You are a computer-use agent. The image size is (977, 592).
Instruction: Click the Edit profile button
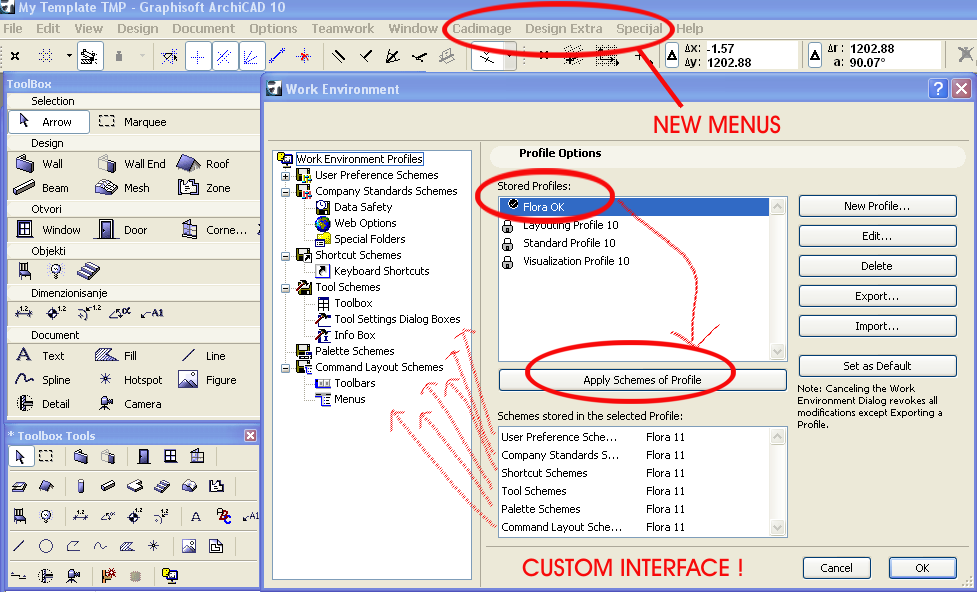pyautogui.click(x=877, y=236)
